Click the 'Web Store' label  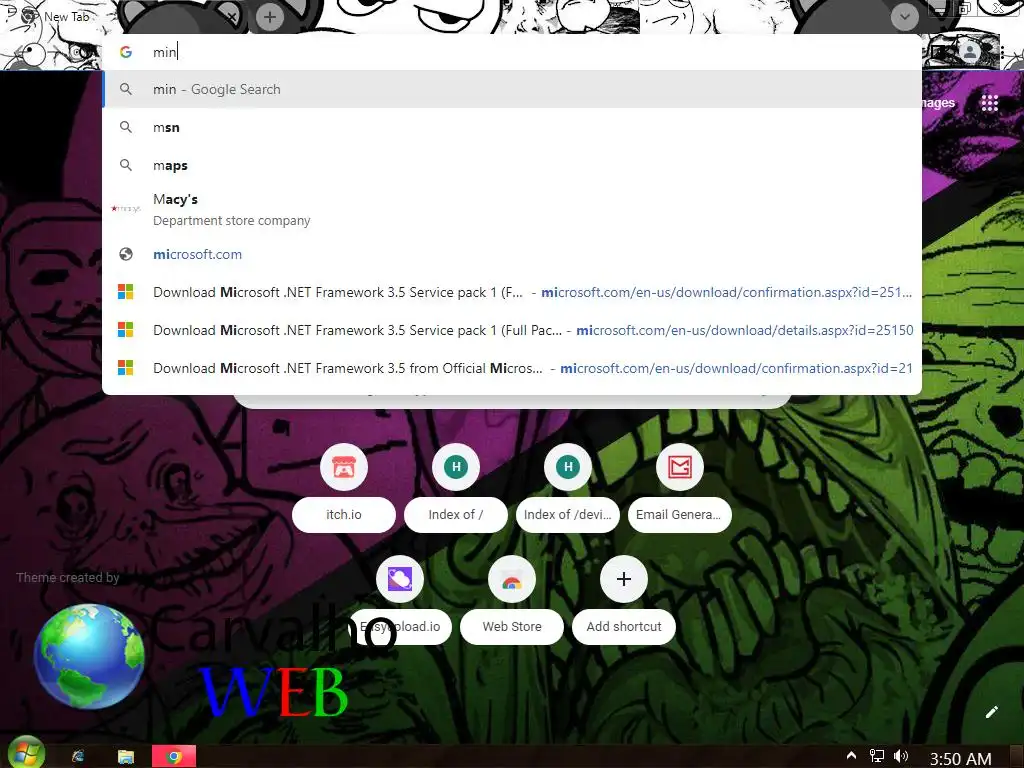click(x=512, y=627)
